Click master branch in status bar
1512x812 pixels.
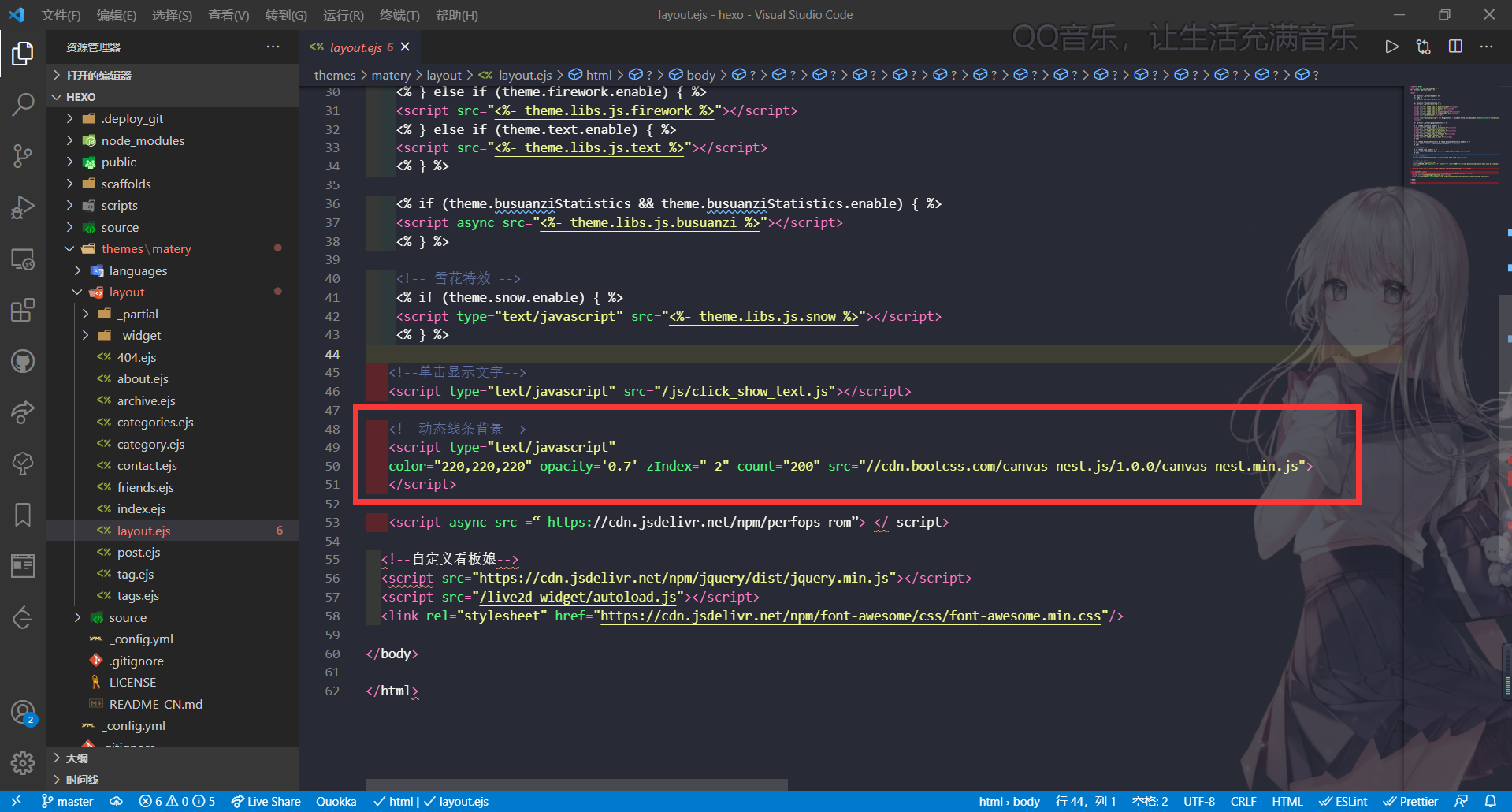tap(67, 801)
